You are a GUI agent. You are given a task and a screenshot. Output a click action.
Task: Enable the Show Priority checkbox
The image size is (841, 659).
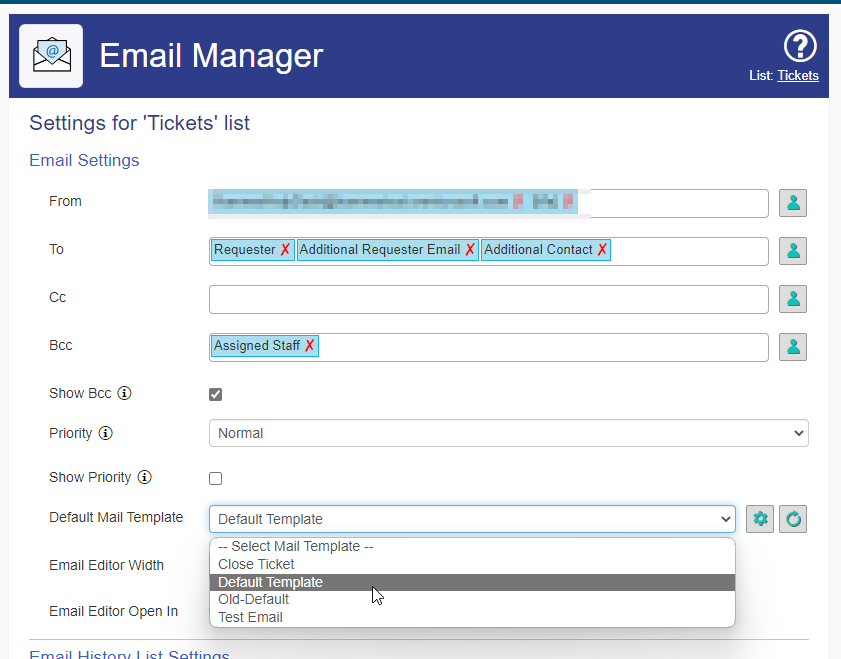click(216, 478)
